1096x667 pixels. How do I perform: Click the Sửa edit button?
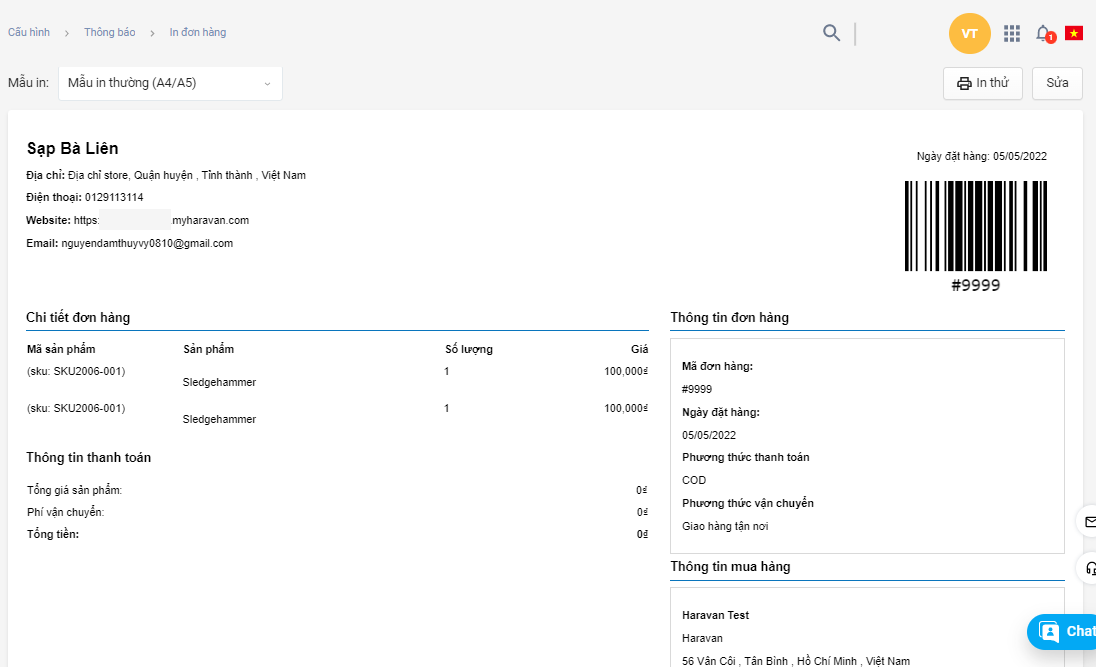(x=1057, y=83)
